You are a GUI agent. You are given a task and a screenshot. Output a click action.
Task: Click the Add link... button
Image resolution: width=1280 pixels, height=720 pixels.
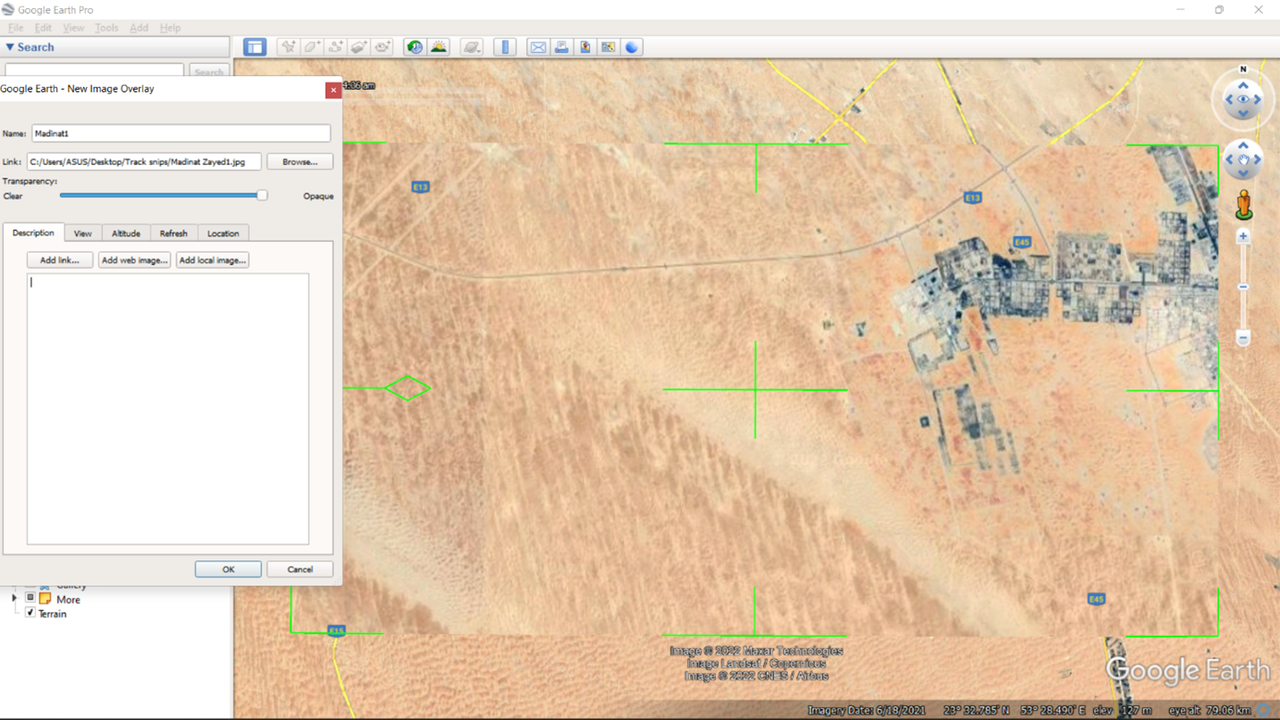pyautogui.click(x=60, y=260)
